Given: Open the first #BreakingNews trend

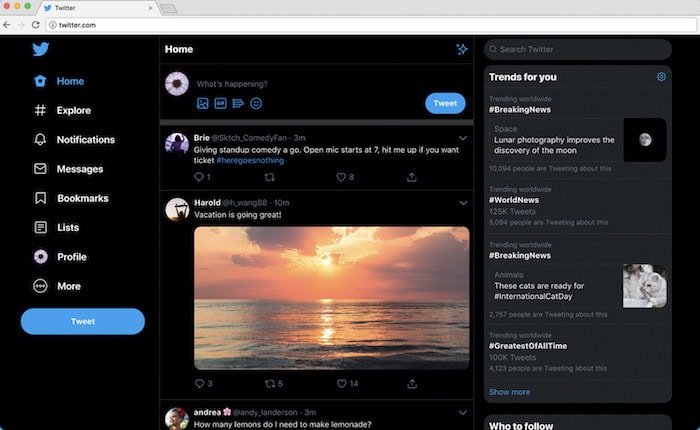Looking at the screenshot, I should [x=520, y=109].
